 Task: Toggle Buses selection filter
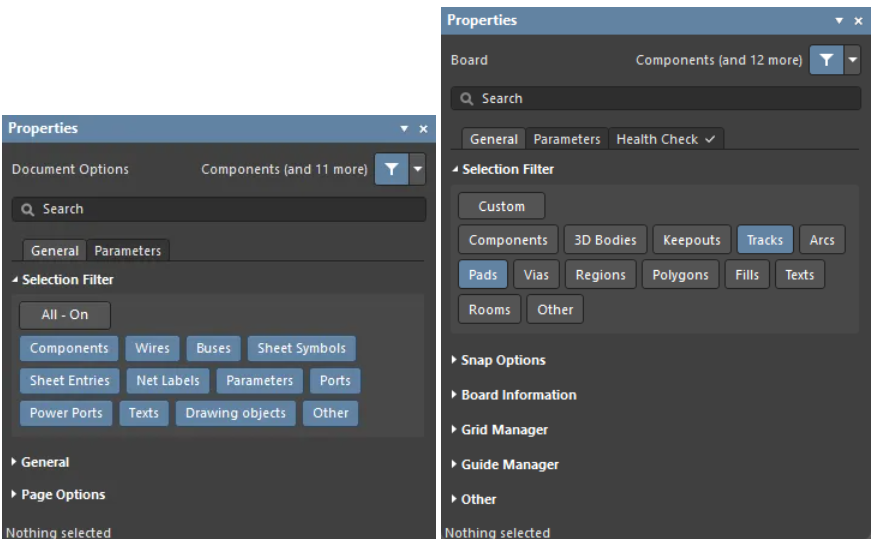click(213, 348)
